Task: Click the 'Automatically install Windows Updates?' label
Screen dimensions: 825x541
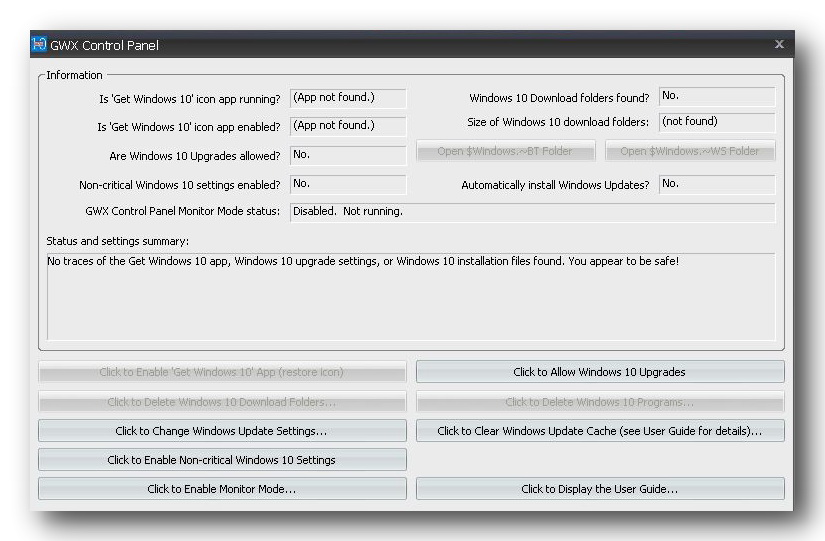Action: [x=555, y=185]
